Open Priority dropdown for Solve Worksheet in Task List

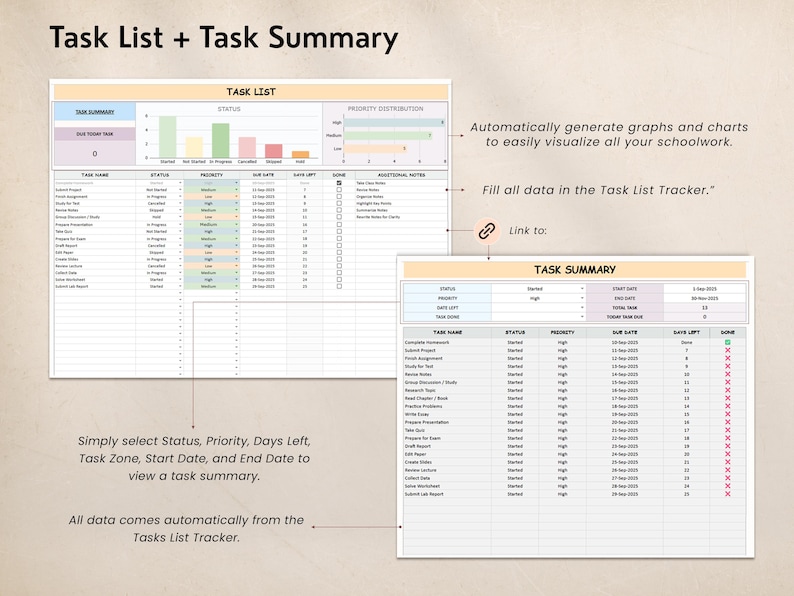[236, 280]
